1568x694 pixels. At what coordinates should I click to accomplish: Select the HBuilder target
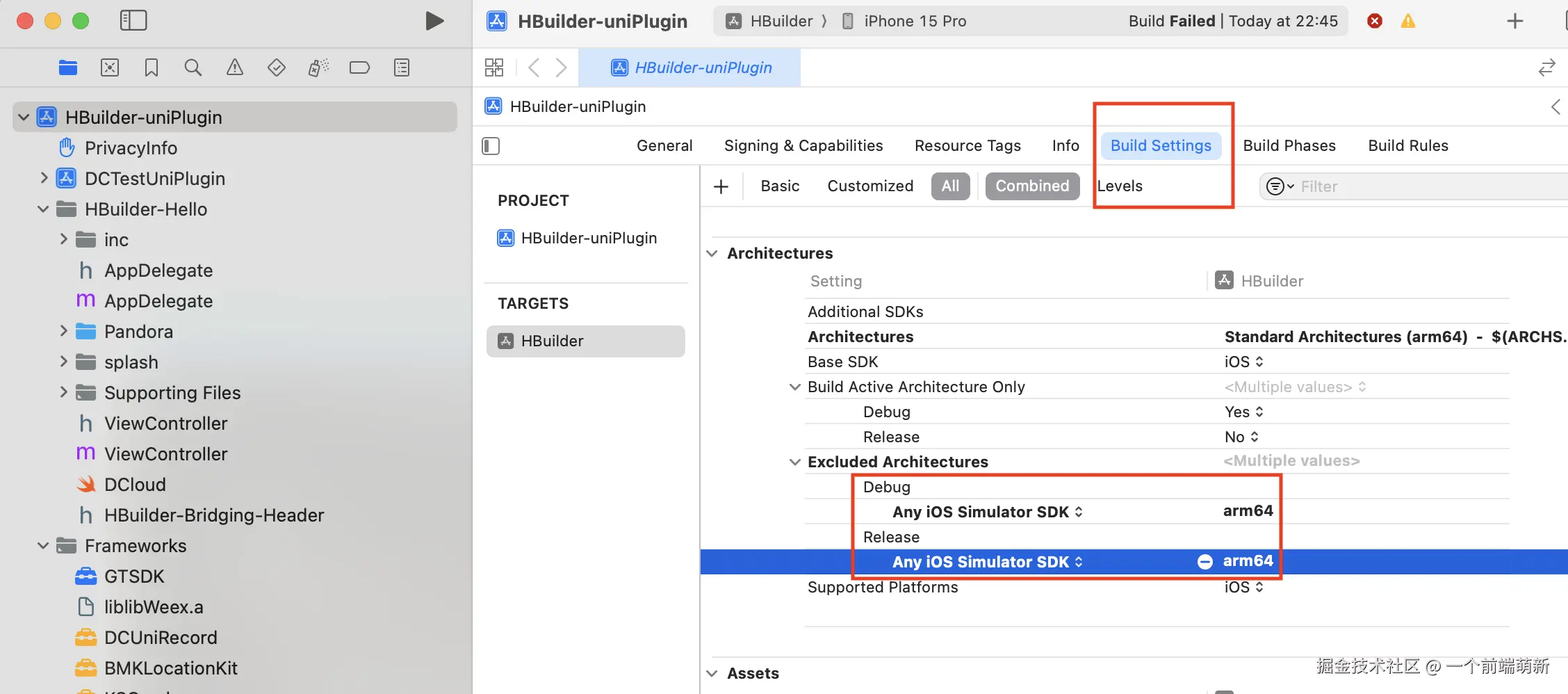click(585, 341)
